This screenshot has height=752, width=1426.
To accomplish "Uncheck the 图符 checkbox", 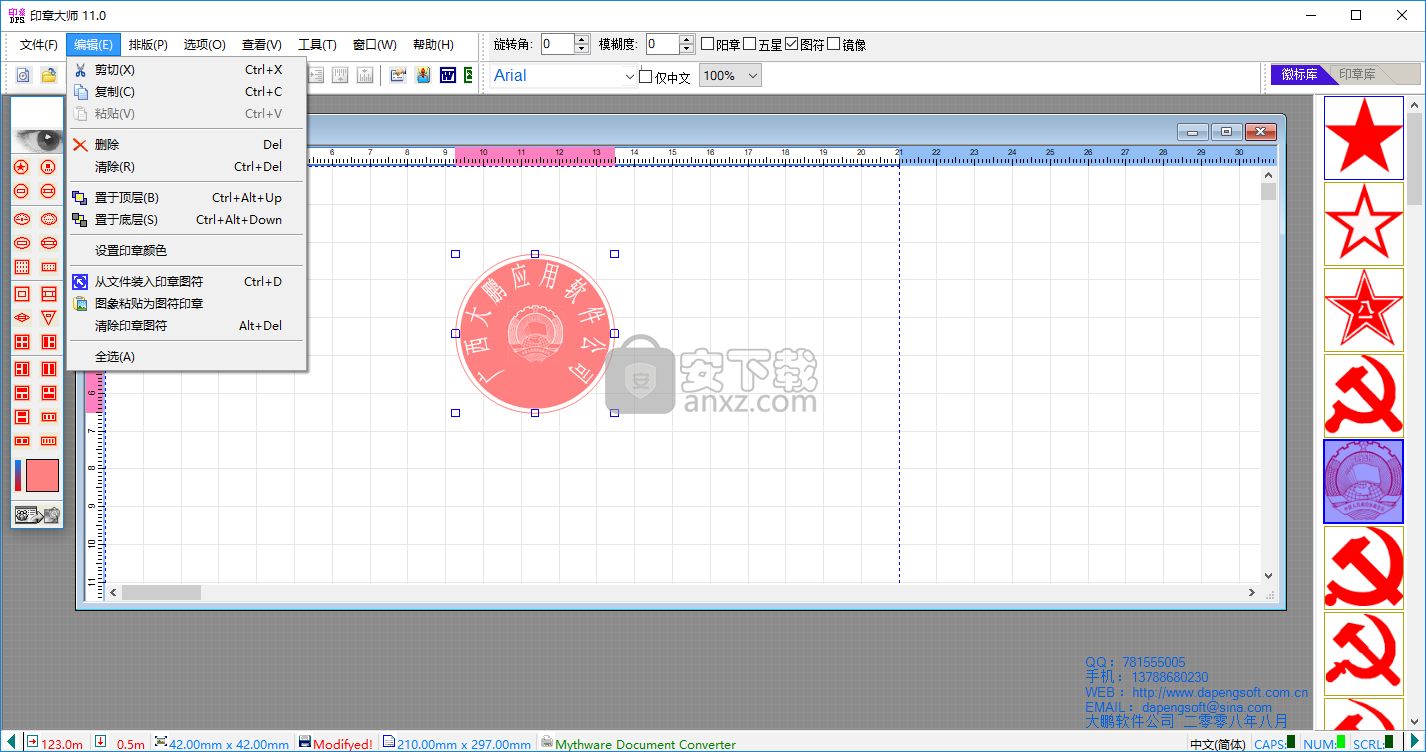I will click(792, 44).
